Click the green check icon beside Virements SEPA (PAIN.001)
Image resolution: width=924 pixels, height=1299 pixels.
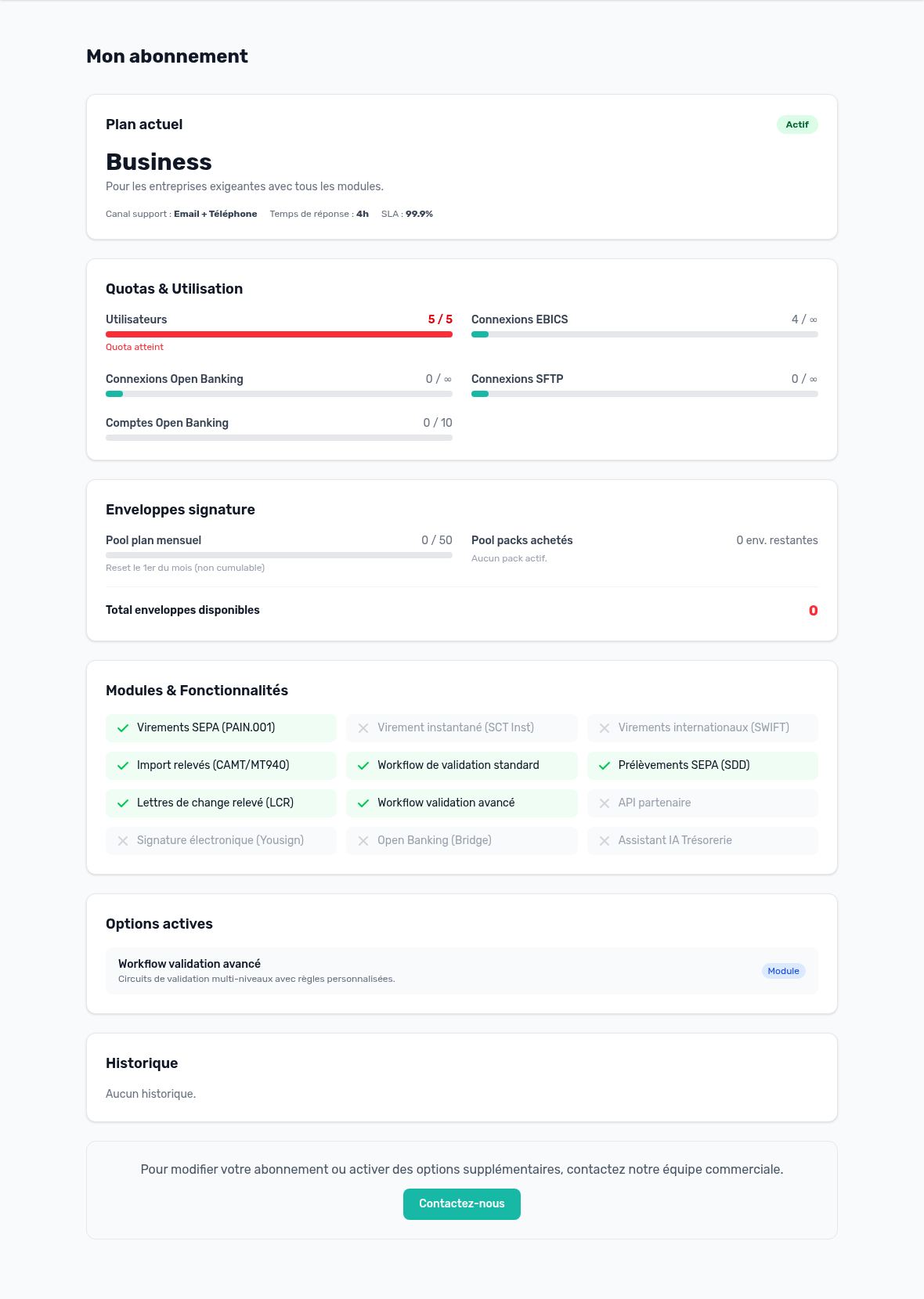pos(123,728)
